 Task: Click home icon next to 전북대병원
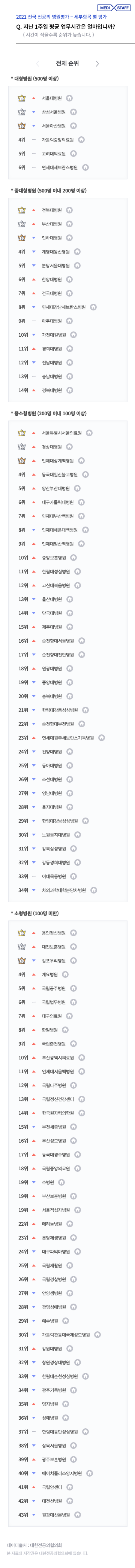pyautogui.click(x=69, y=210)
